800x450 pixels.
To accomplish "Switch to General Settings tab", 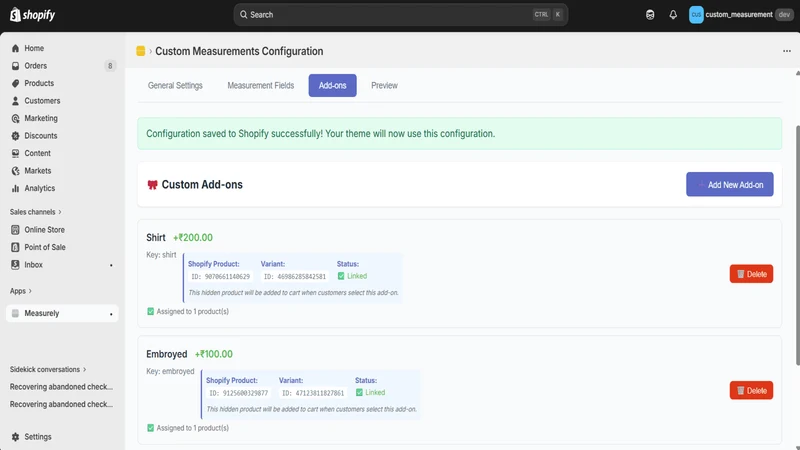I will [x=175, y=86].
